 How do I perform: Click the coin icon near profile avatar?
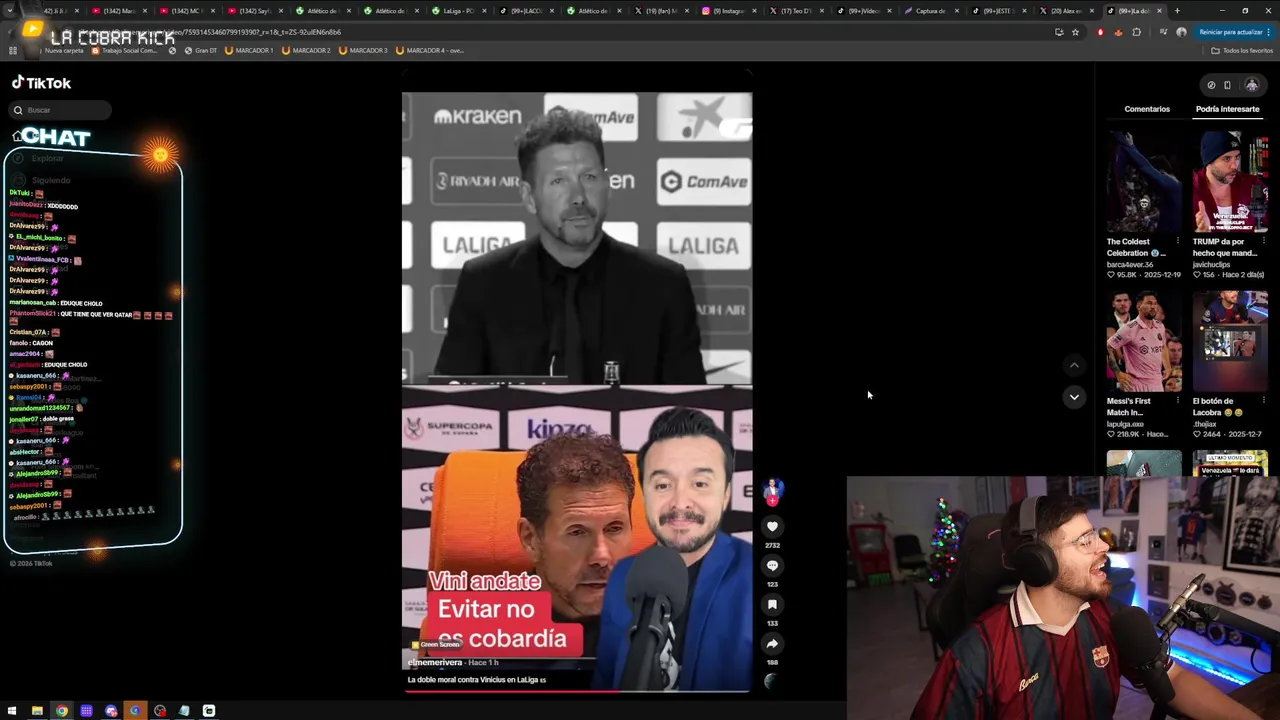point(1211,85)
